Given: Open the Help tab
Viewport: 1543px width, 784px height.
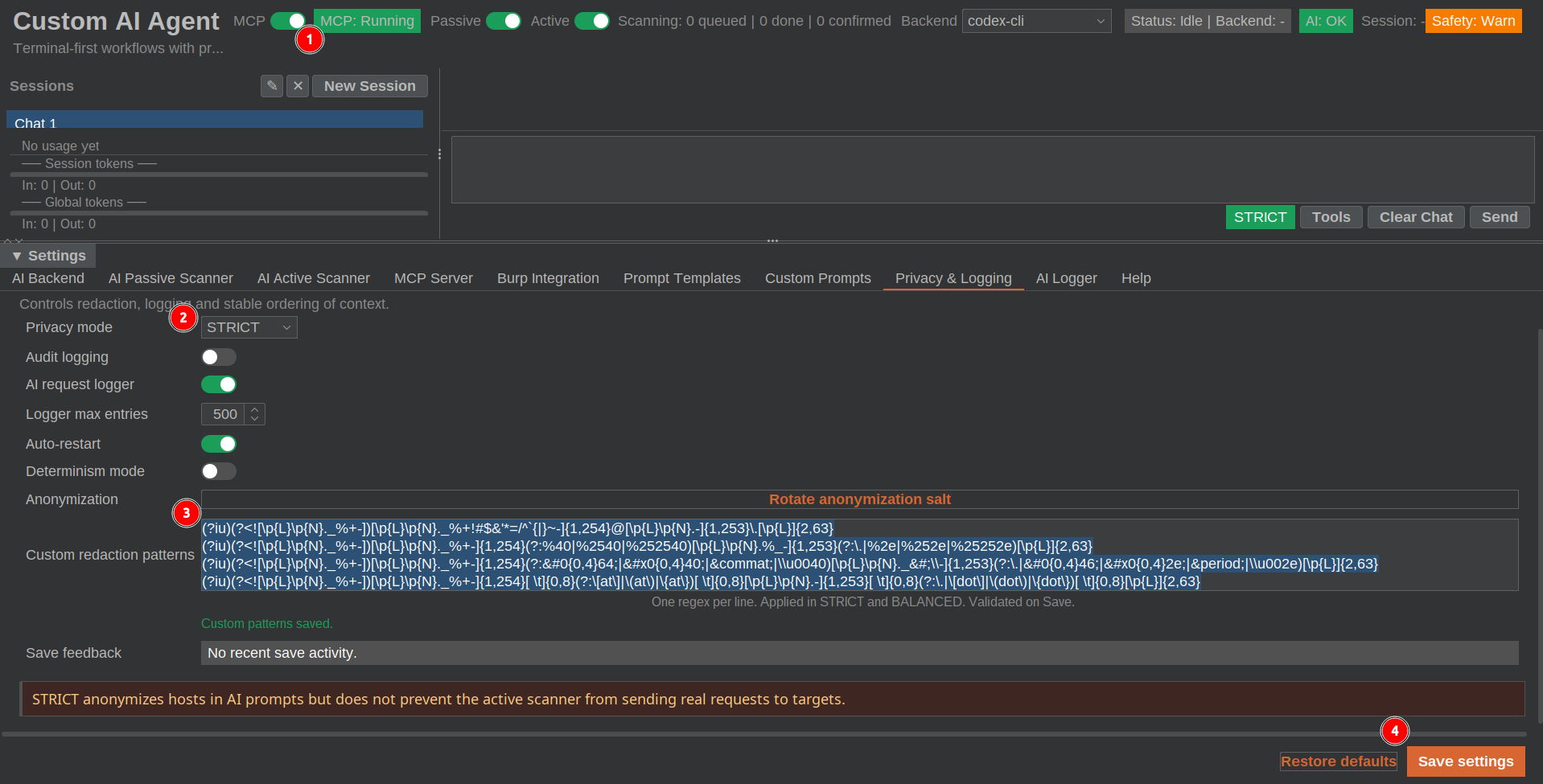Looking at the screenshot, I should (x=1136, y=278).
